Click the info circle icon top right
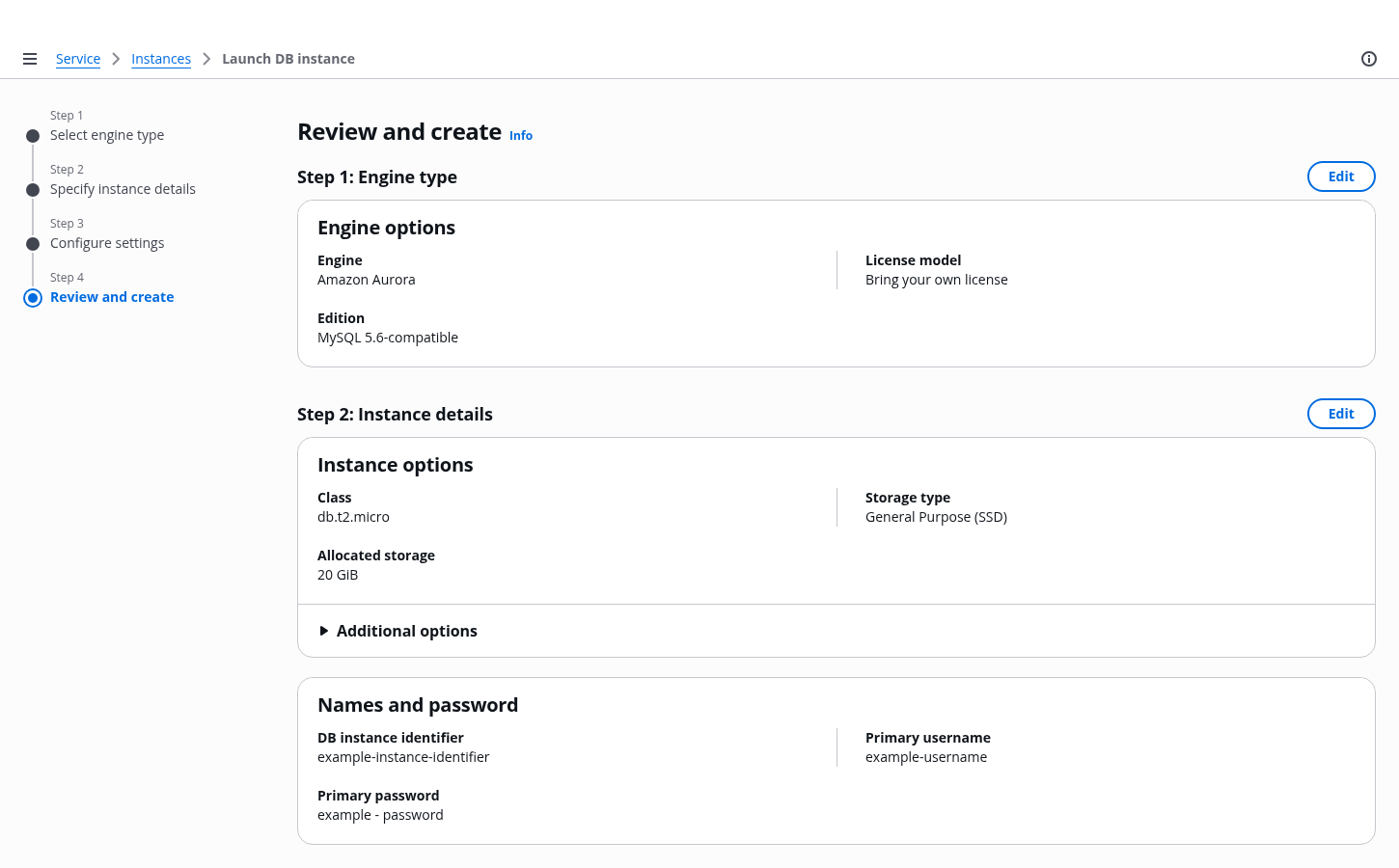 click(1368, 59)
